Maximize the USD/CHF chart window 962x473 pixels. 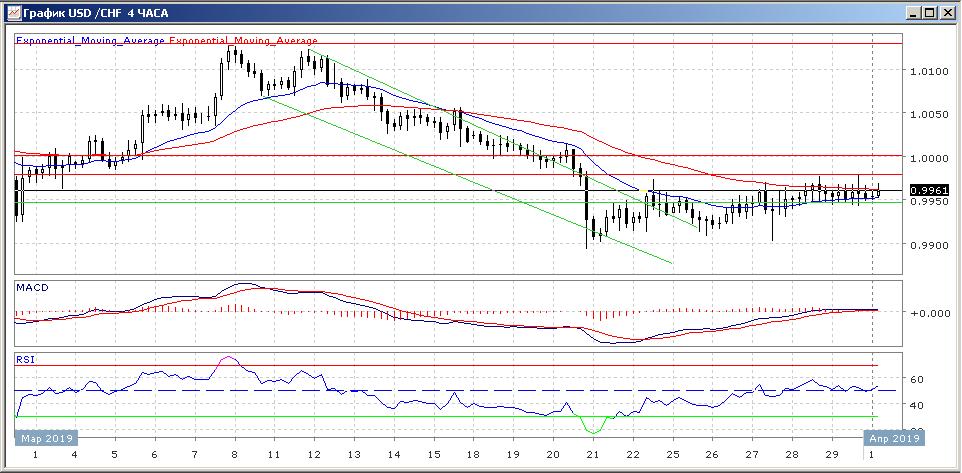pos(930,12)
